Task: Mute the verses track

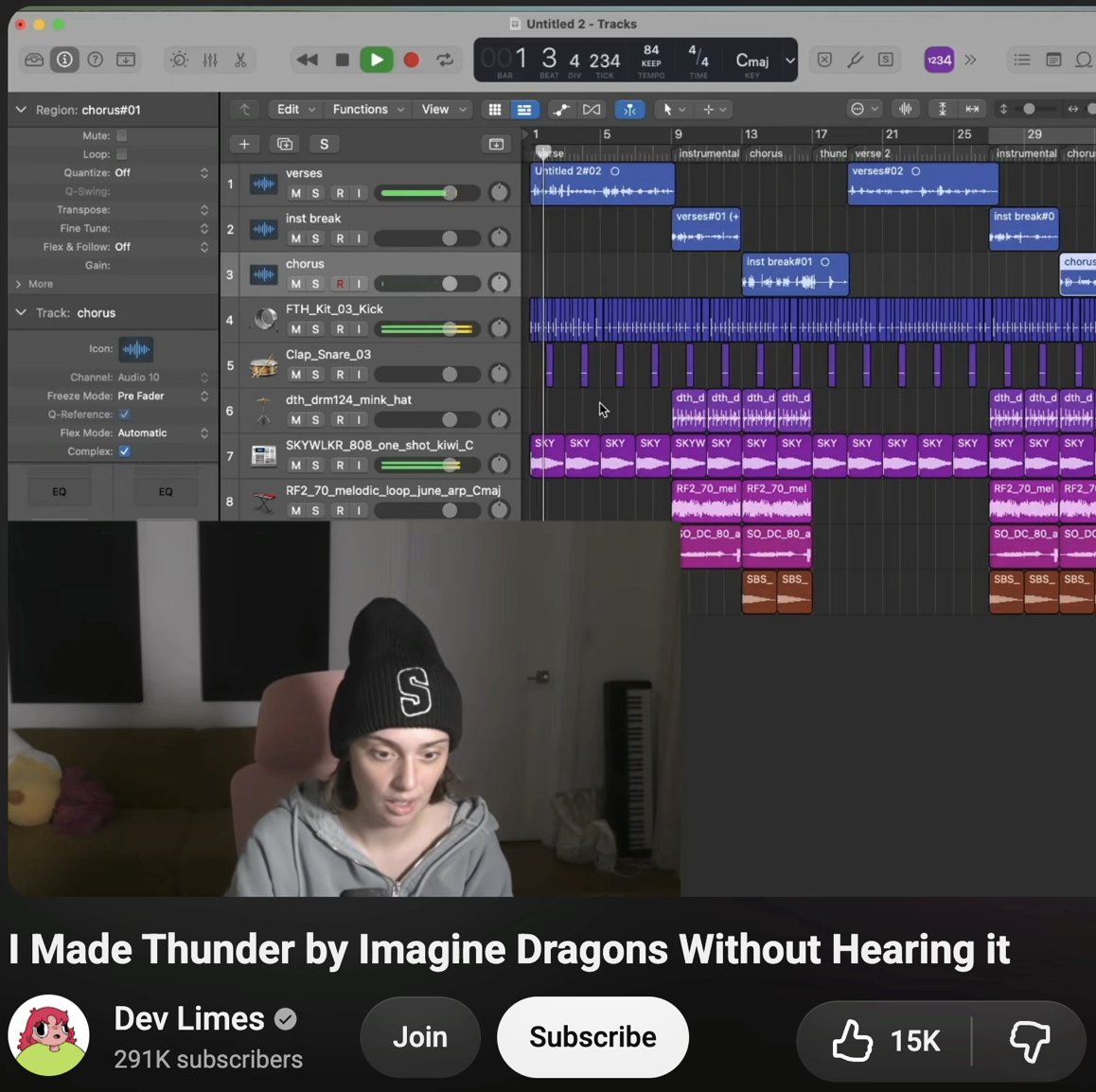Action: [x=296, y=194]
